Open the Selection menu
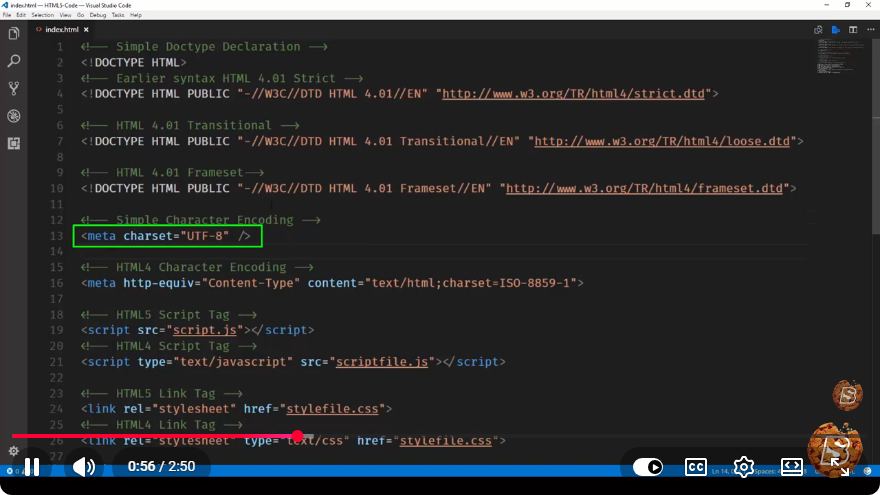 [x=42, y=15]
